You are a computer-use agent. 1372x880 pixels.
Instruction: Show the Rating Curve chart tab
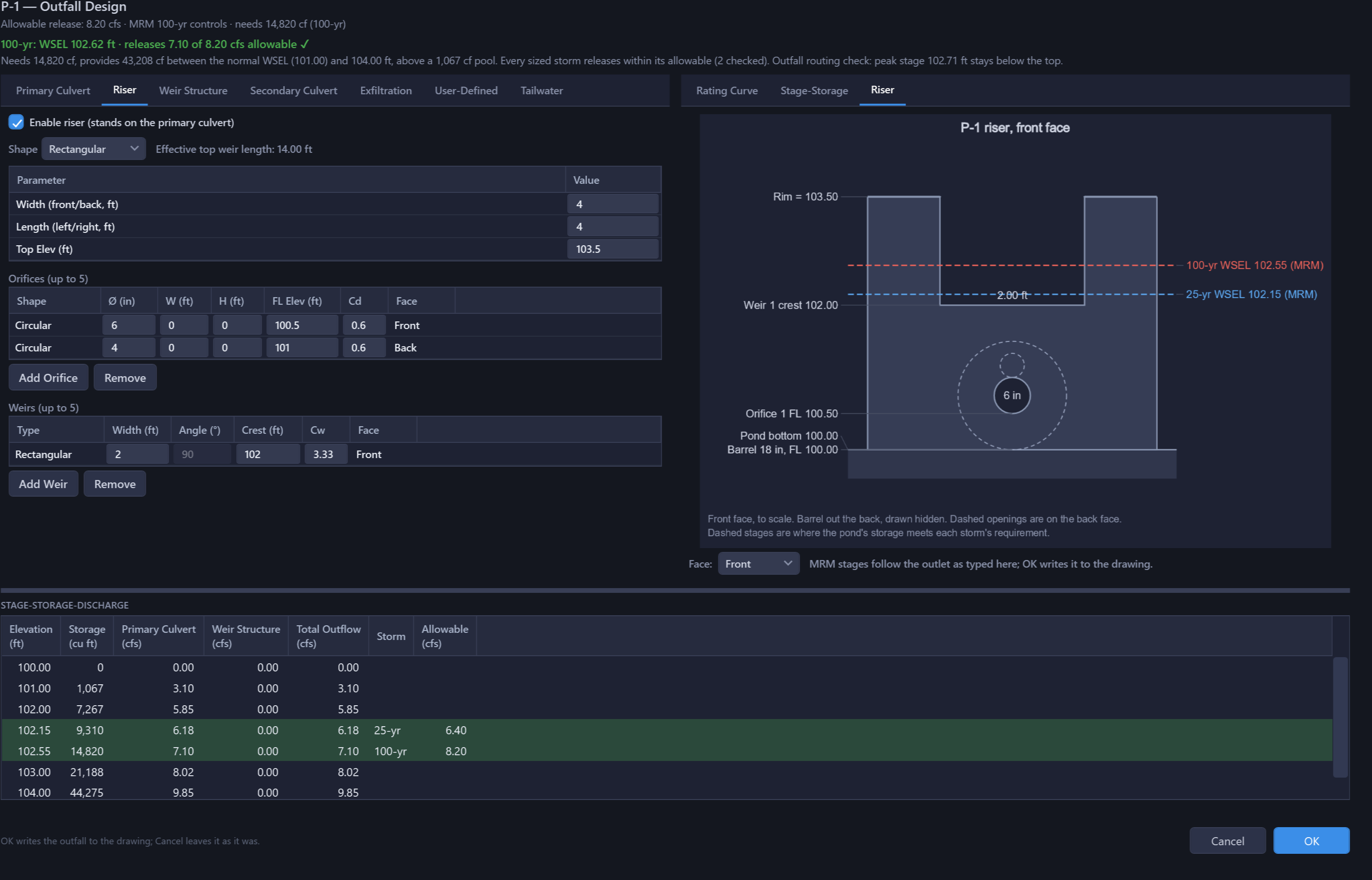[726, 90]
